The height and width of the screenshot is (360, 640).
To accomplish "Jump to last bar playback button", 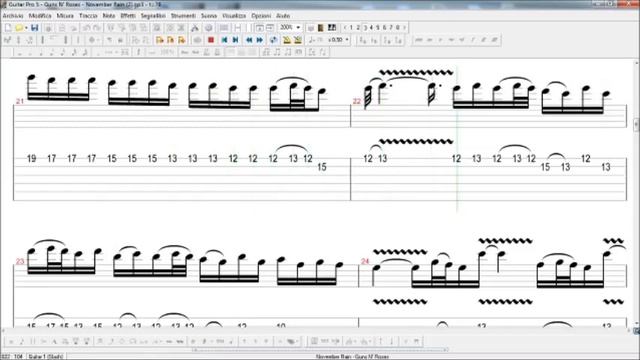I will click(x=236, y=40).
